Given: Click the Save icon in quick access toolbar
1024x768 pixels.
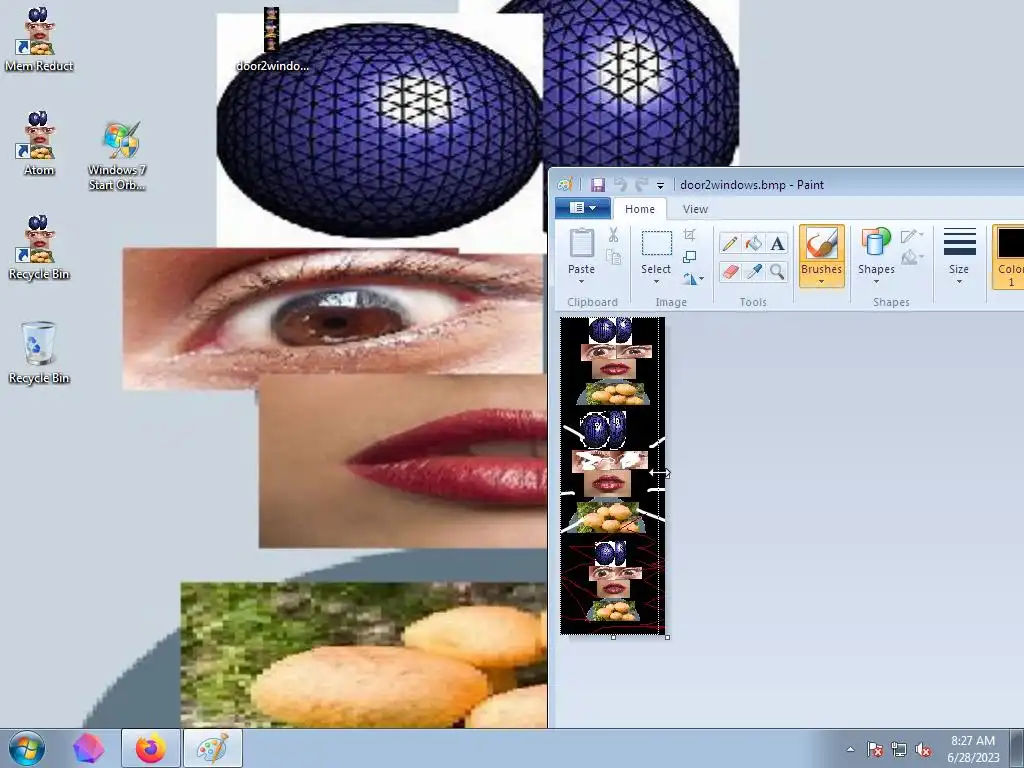Looking at the screenshot, I should [598, 185].
